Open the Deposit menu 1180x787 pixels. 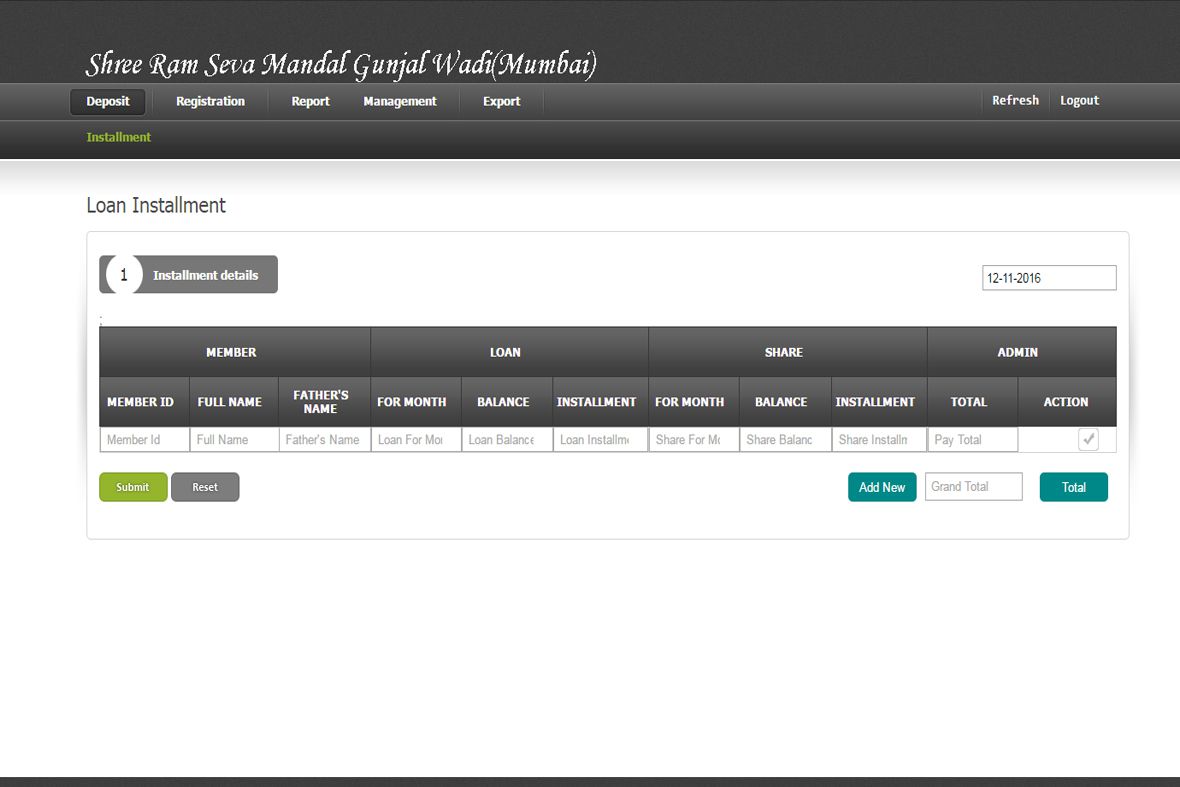[x=108, y=102]
